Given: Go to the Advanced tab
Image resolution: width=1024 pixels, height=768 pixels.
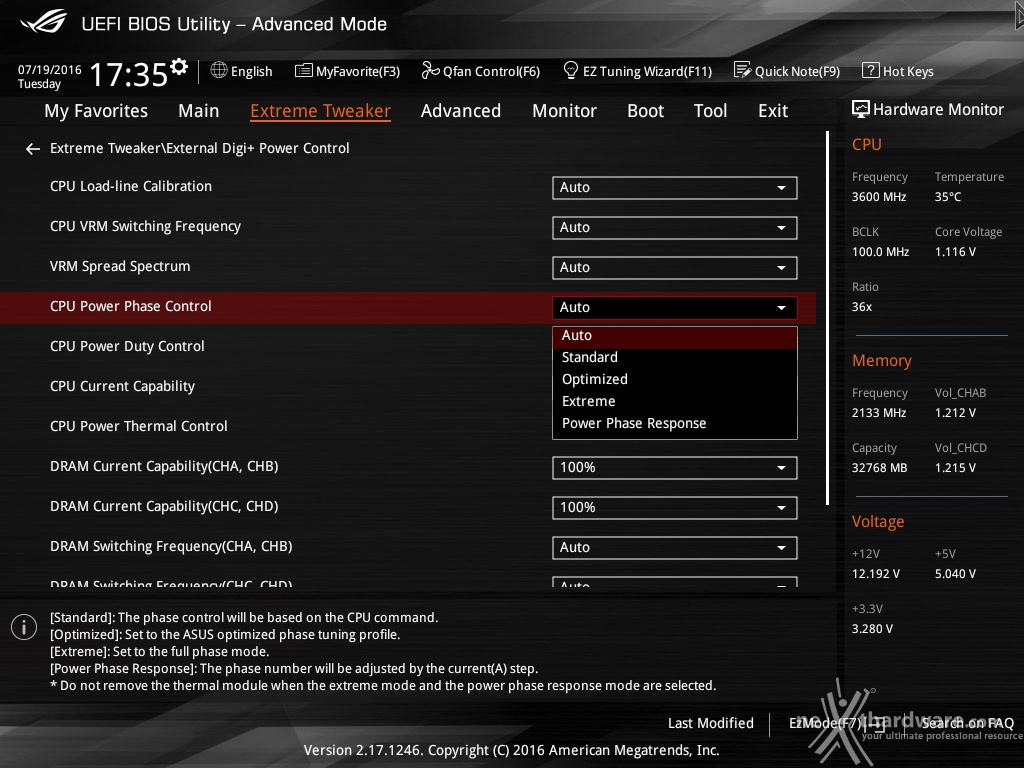Looking at the screenshot, I should tap(460, 111).
